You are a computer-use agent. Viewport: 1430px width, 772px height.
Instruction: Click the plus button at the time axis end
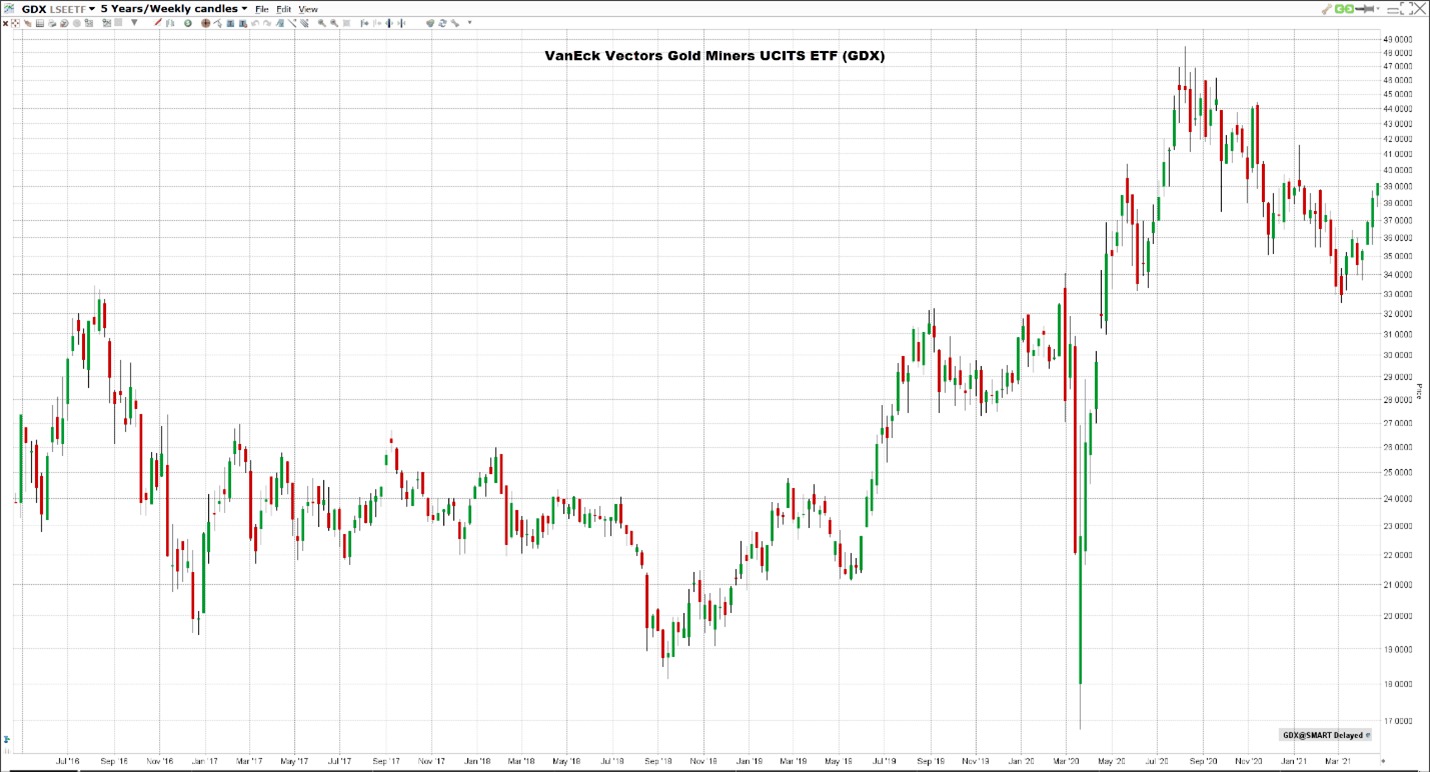coord(1384,762)
